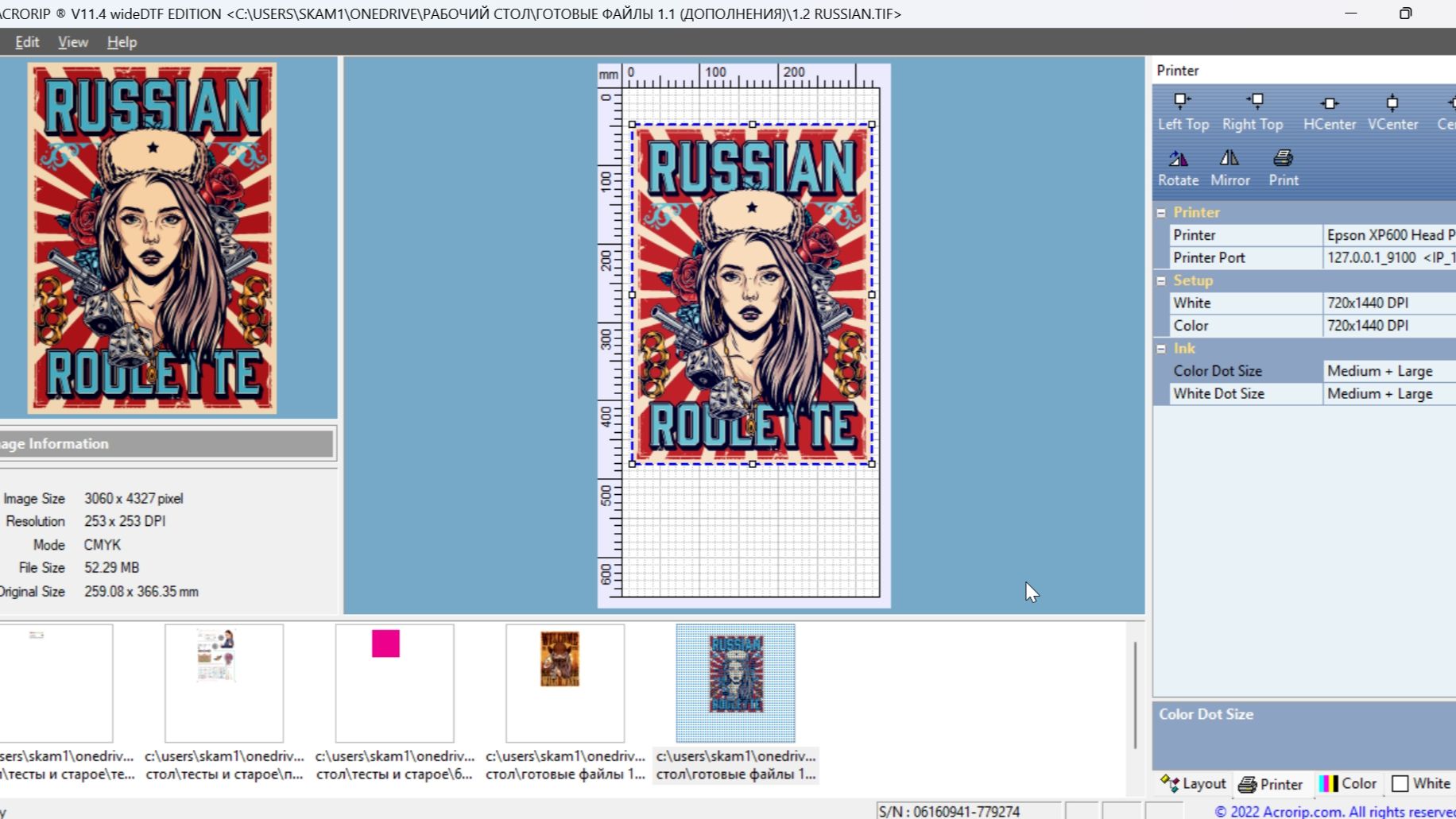Open the White settings tab

tap(1421, 783)
